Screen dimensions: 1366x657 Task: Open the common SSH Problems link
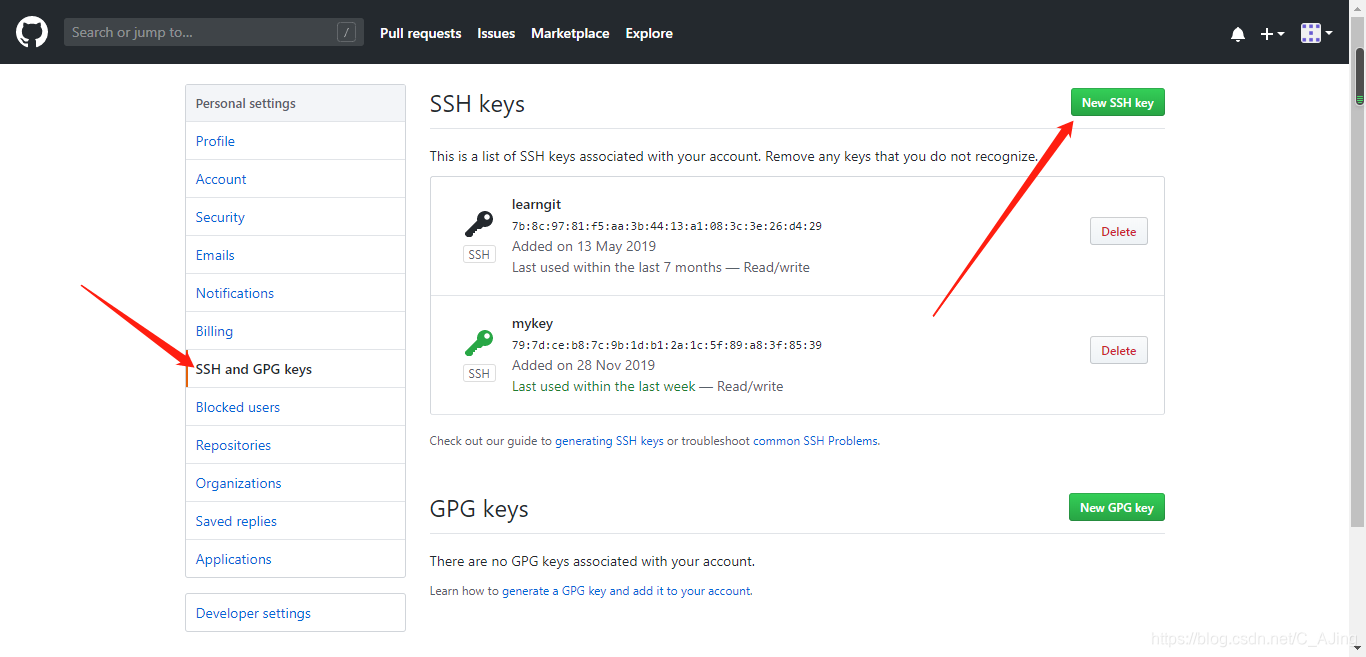(x=815, y=440)
